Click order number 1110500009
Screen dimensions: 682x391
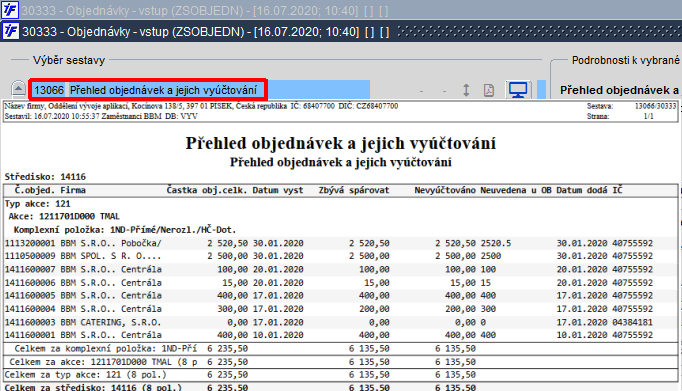click(30, 256)
